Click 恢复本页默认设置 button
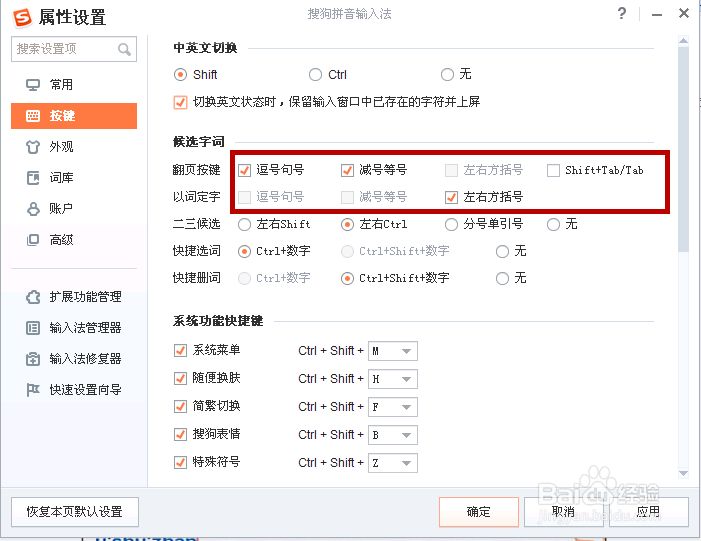This screenshot has height=541, width=701. [x=75, y=512]
